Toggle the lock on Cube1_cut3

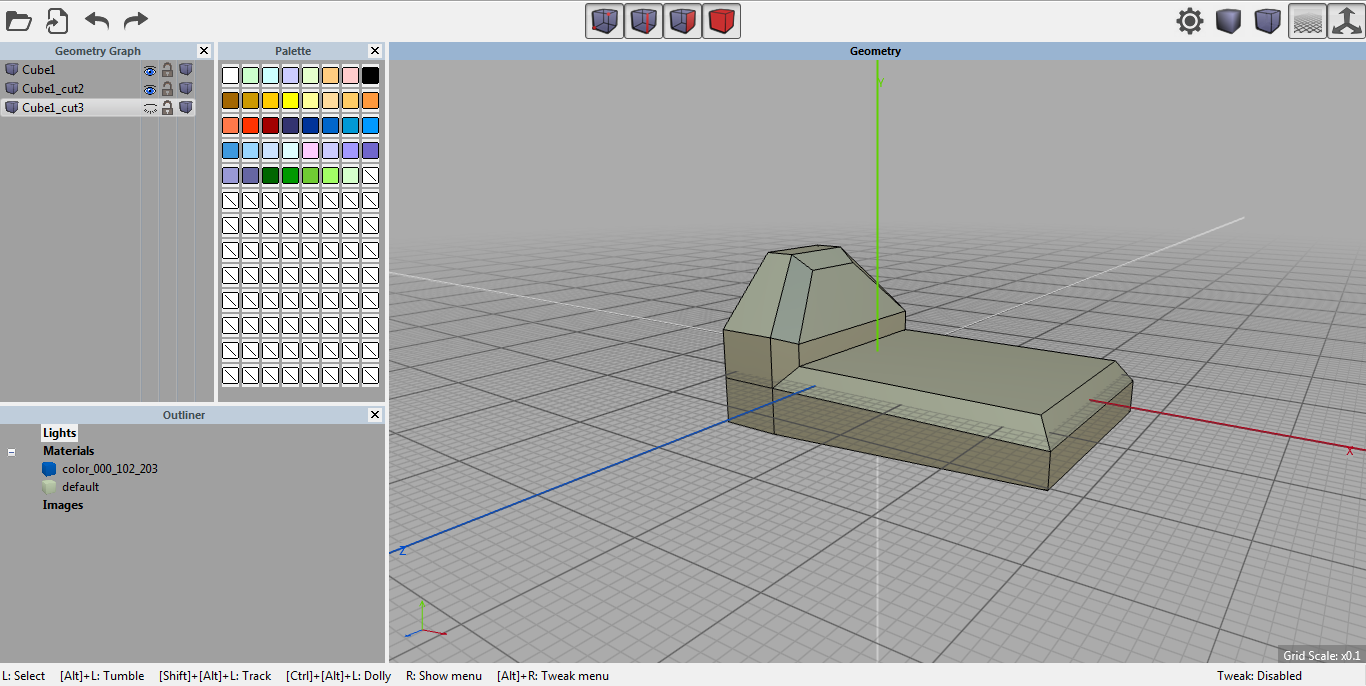[x=168, y=107]
